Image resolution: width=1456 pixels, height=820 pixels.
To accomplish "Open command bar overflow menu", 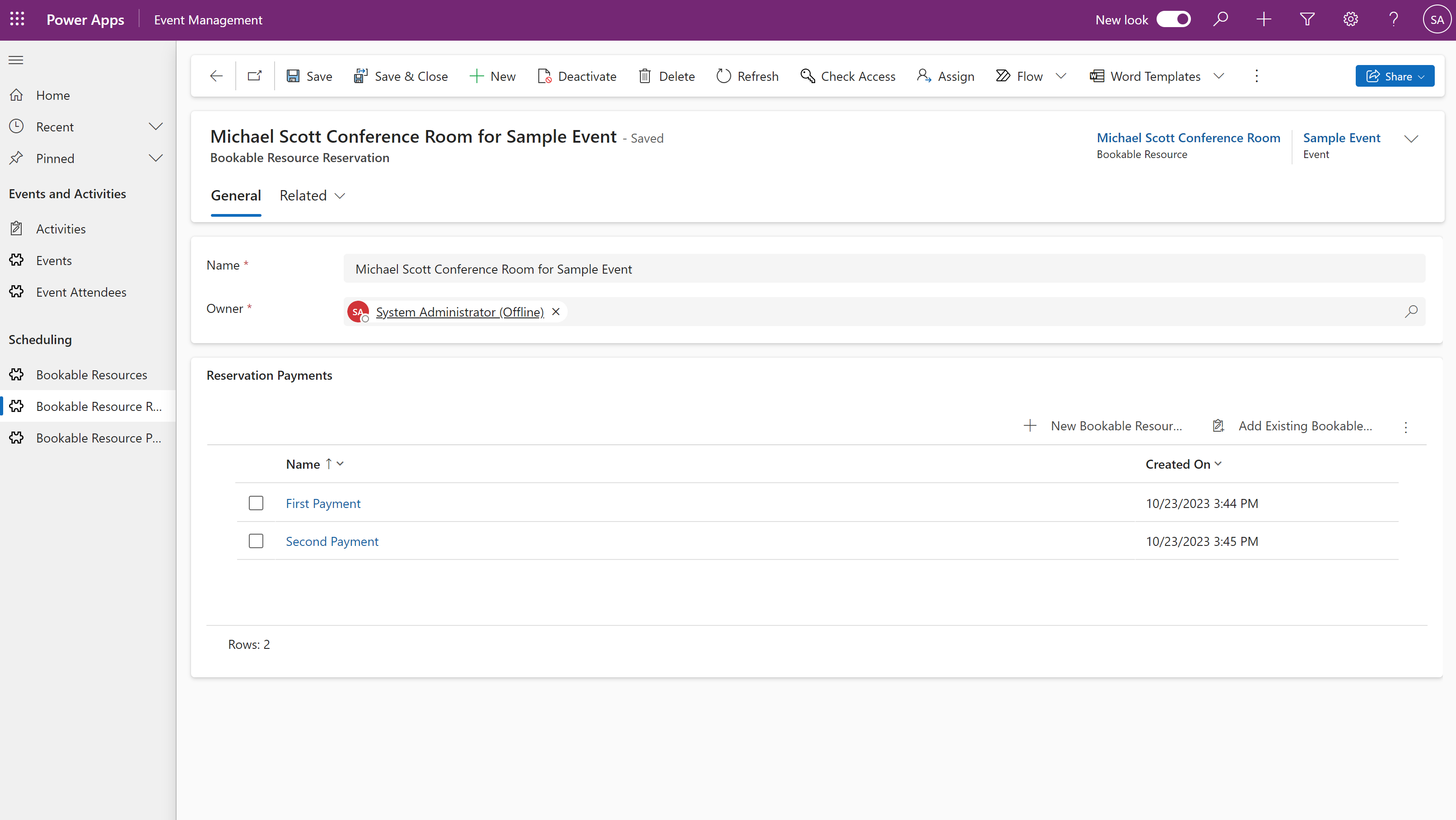I will point(1256,76).
